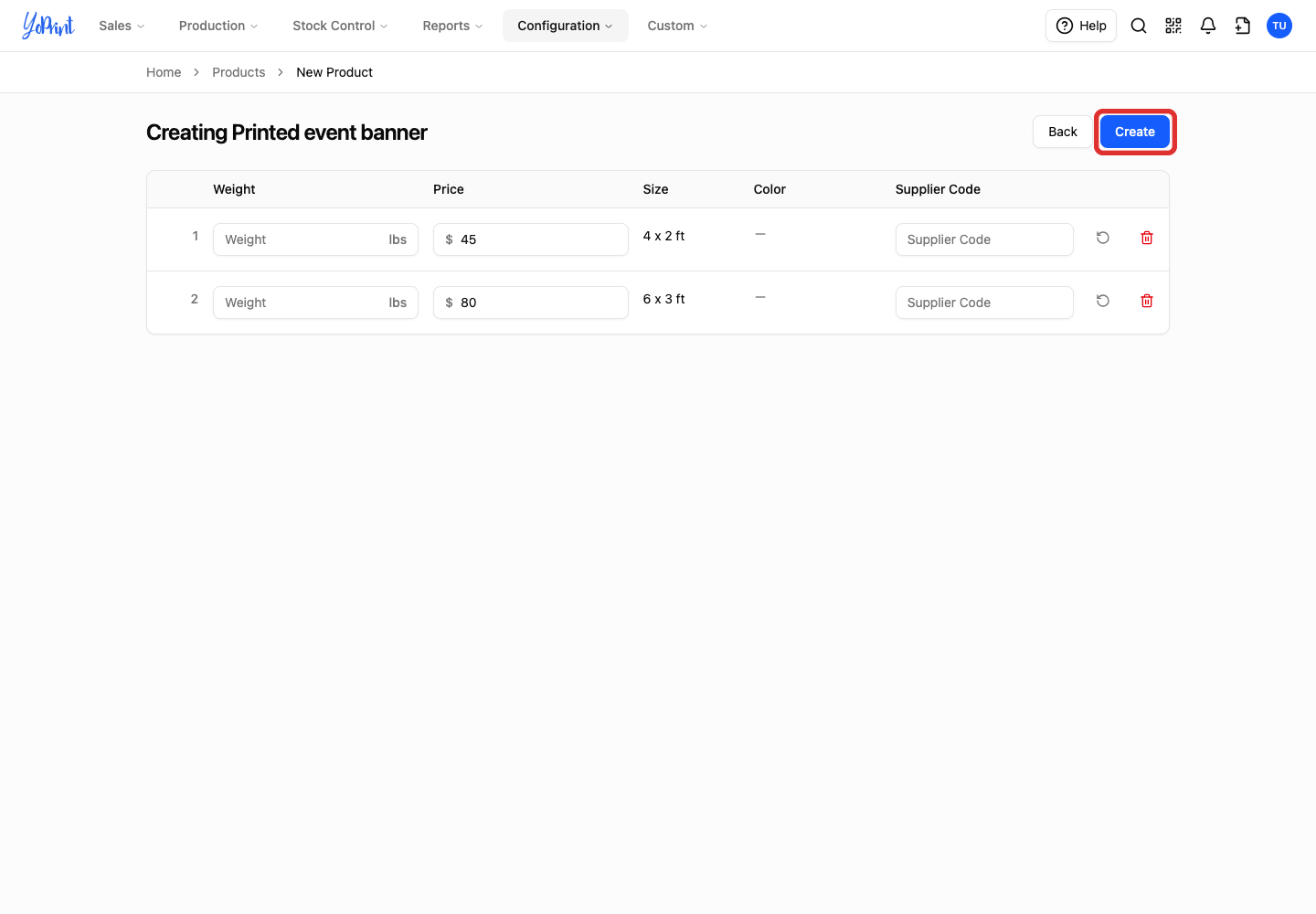
Task: Focus Supplier Code field for 4 x 2 ft
Action: tap(984, 239)
